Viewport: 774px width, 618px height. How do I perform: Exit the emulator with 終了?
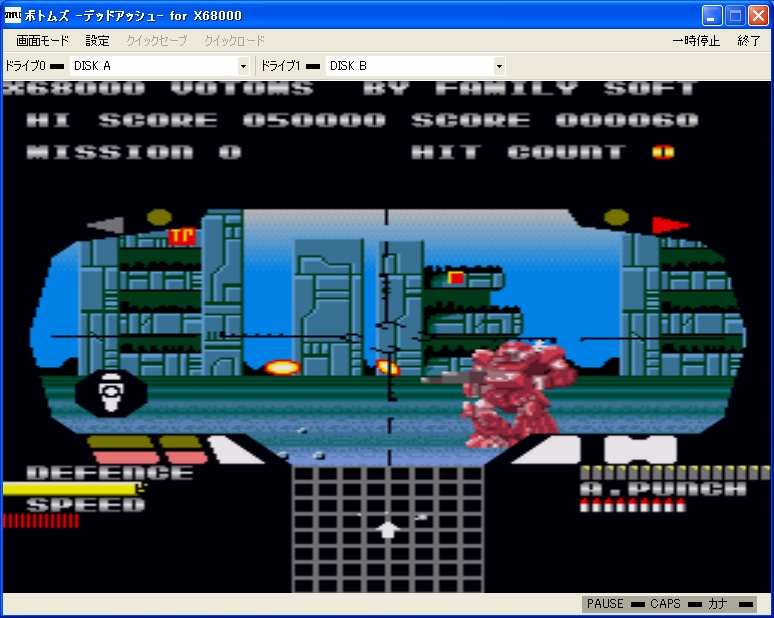pyautogui.click(x=749, y=40)
